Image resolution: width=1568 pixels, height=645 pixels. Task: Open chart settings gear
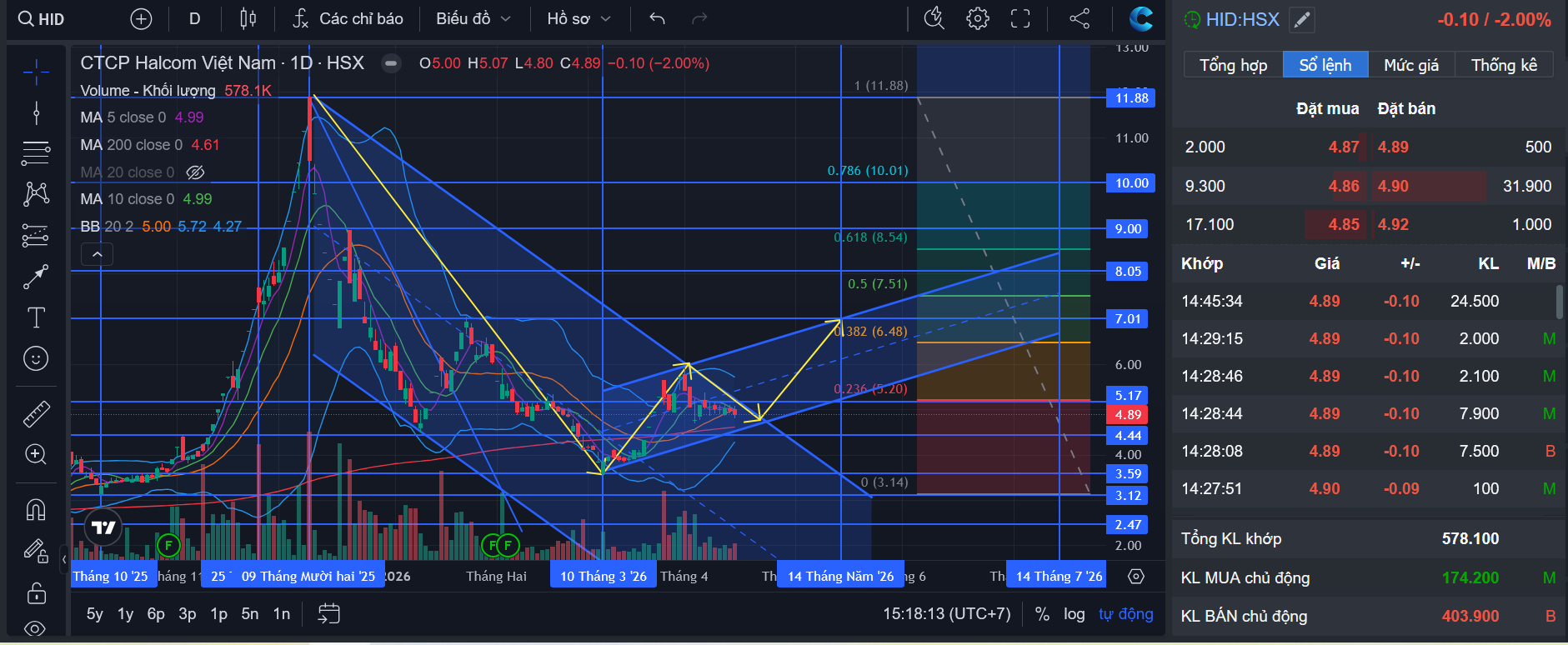click(x=978, y=19)
